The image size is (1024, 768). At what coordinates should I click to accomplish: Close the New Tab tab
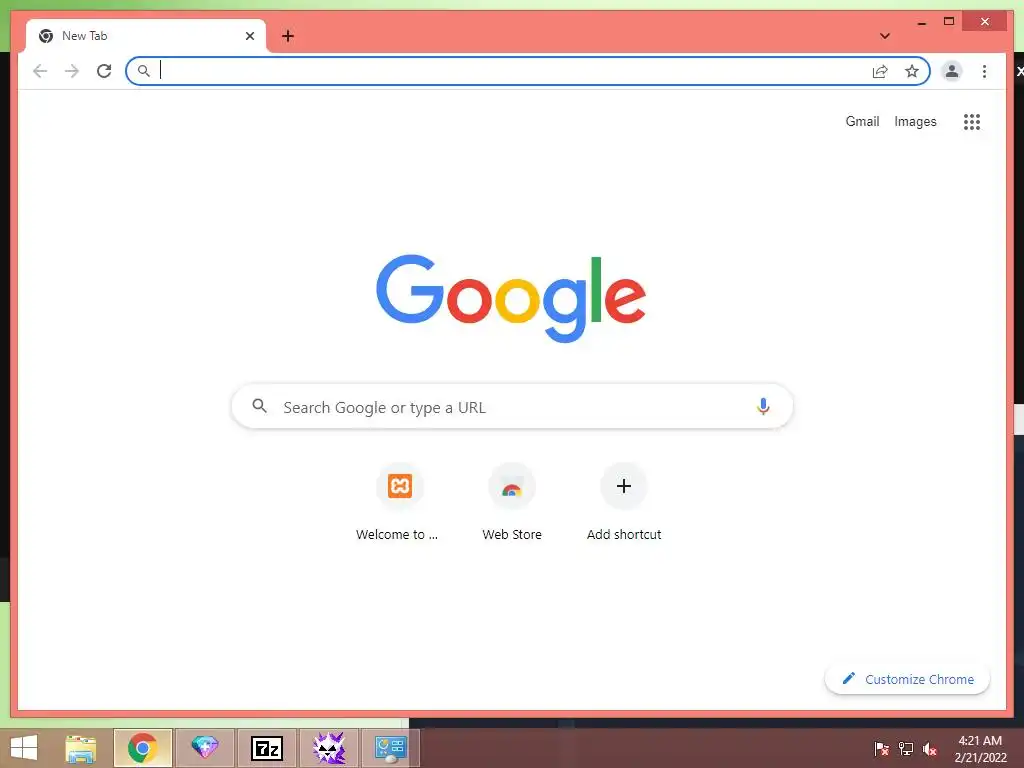click(249, 36)
